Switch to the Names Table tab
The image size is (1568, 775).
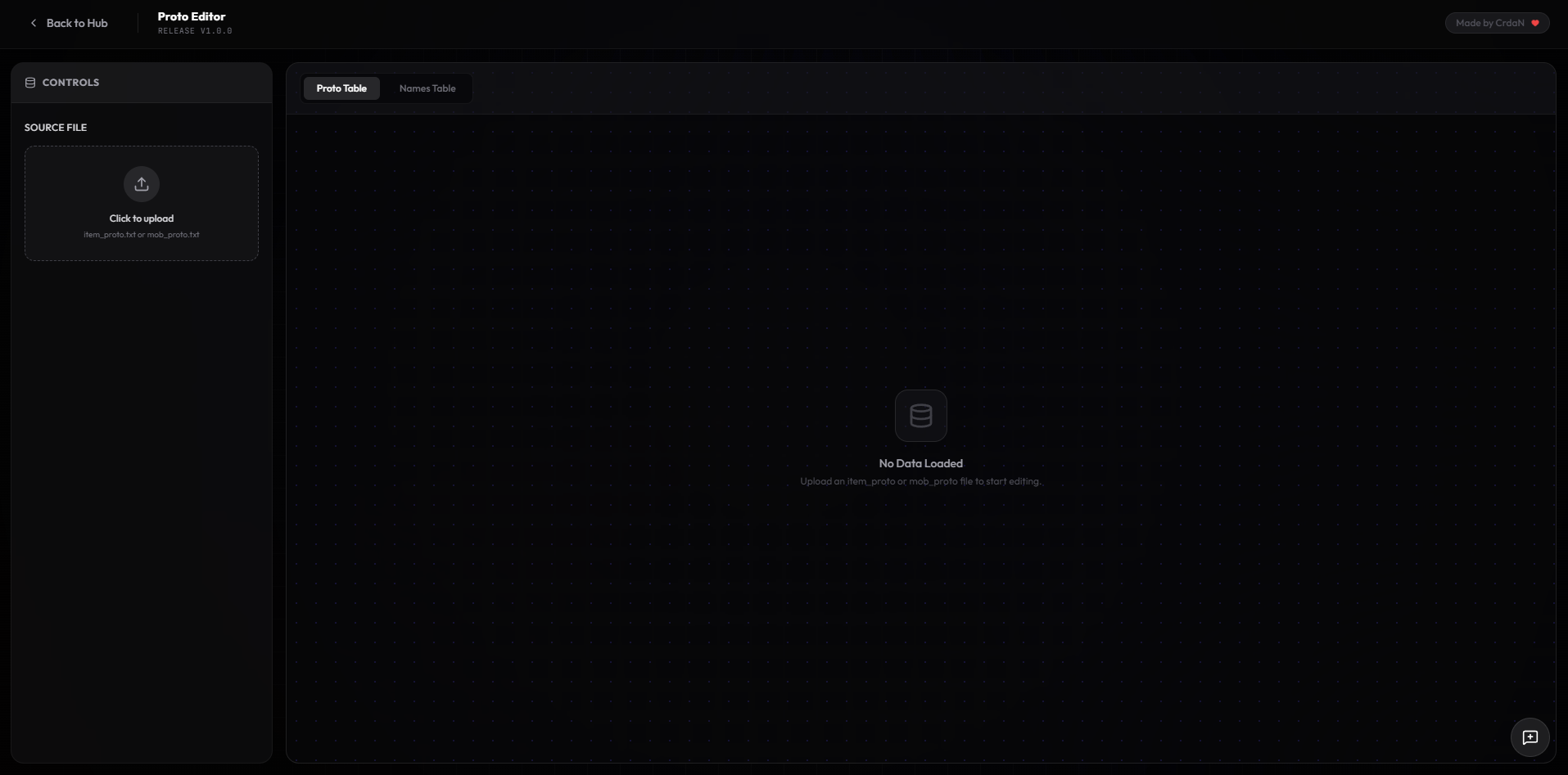[427, 88]
